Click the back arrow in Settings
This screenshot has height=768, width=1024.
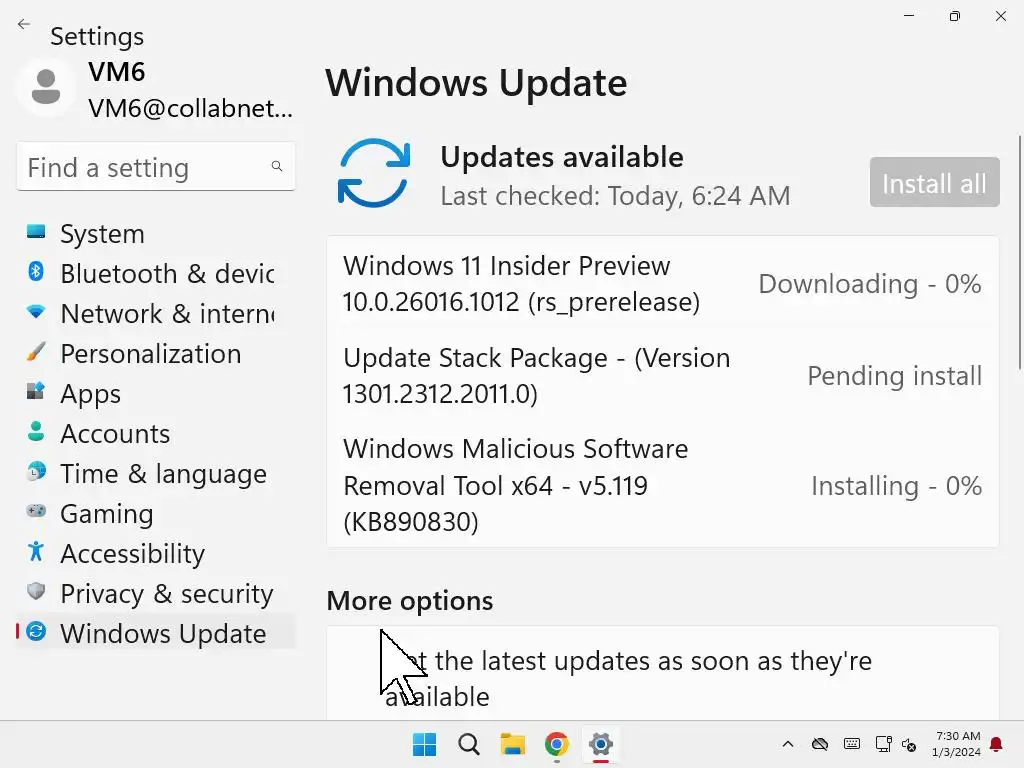pos(24,24)
